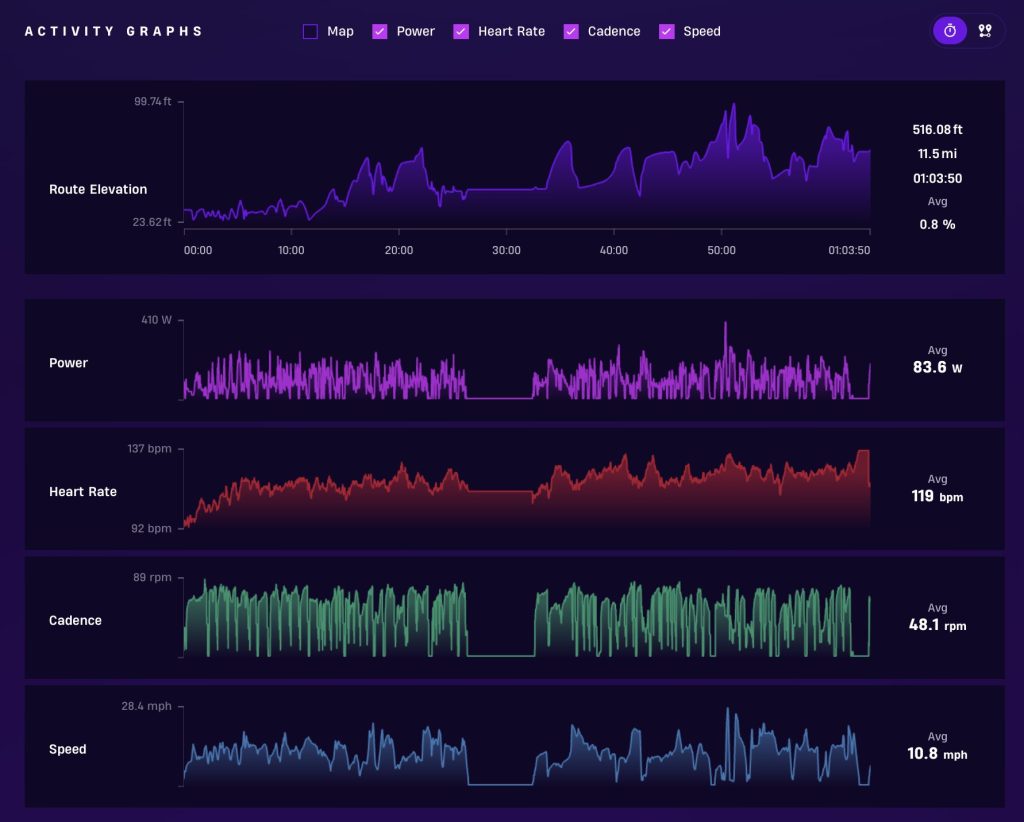Click the tallest power spike in Power graph
1024x822 pixels.
tap(725, 324)
